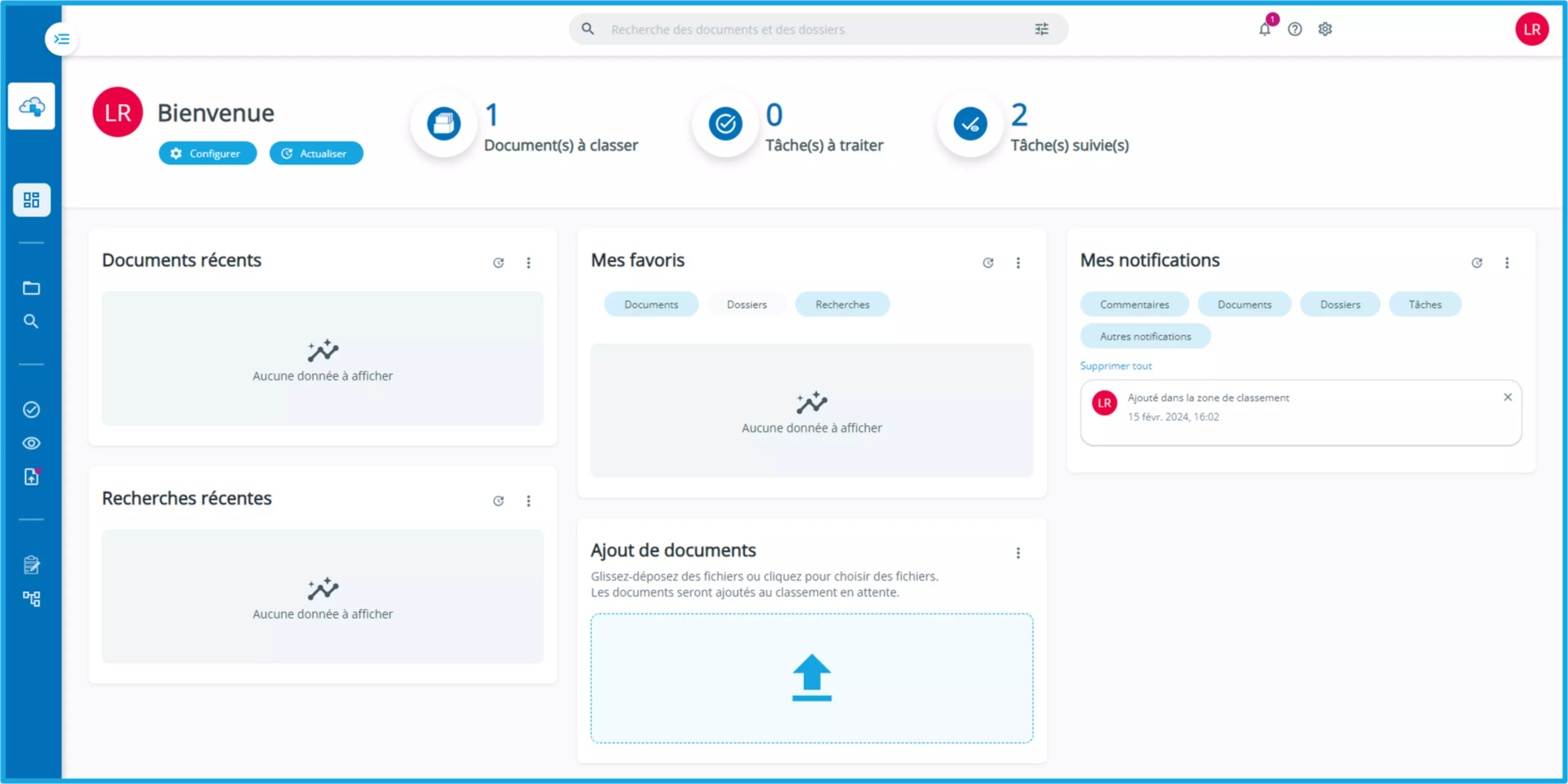The image size is (1568, 784).
Task: Click the Tâches suivies icon
Action: tap(970, 124)
